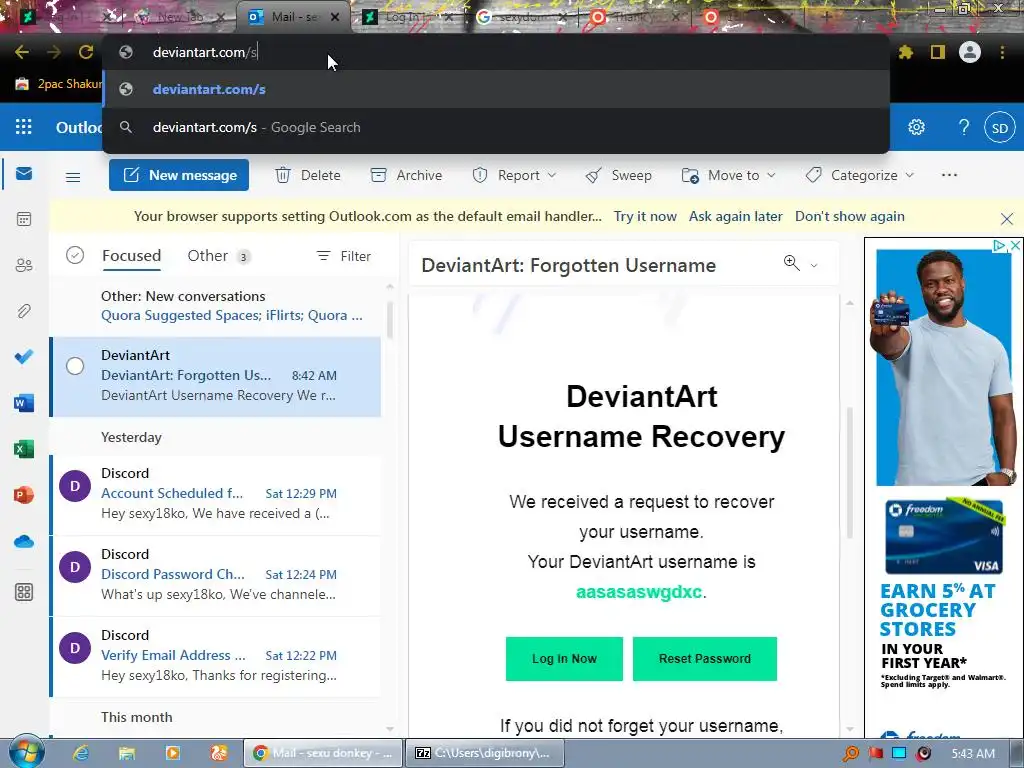Open To Do checkmark app
This screenshot has width=1024, height=768.
pos(24,357)
